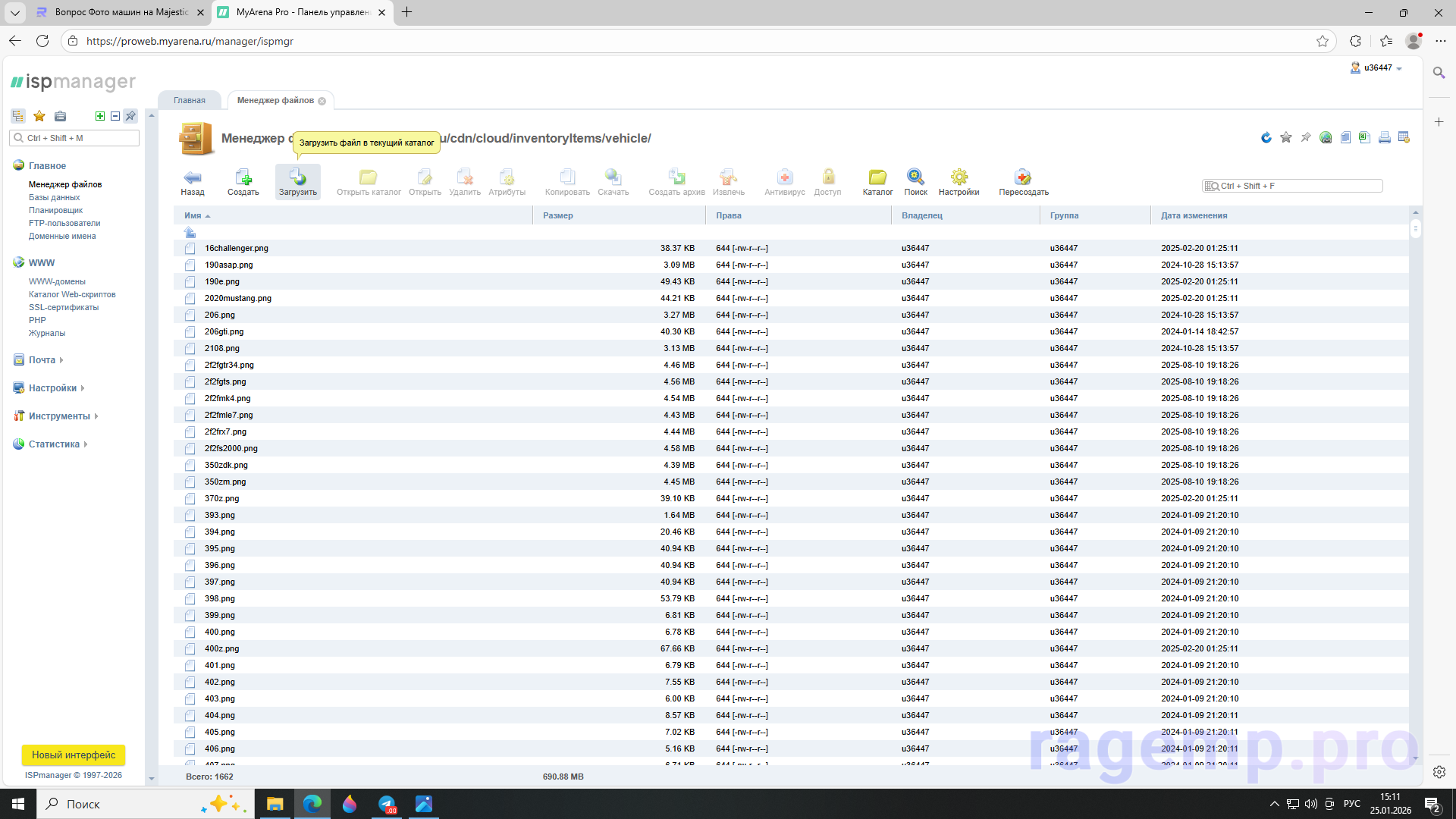
Task: Open the Каталог folder toolbar icon
Action: point(877,178)
